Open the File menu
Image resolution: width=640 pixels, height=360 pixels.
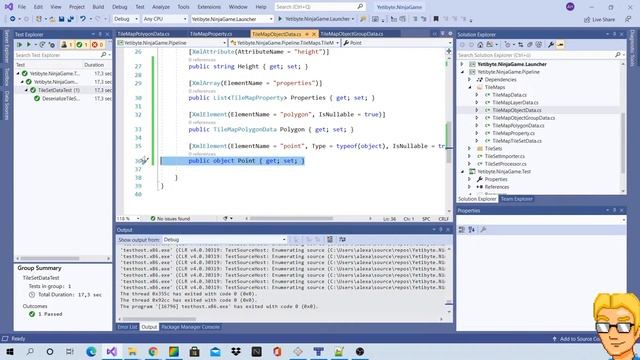coord(22,7)
